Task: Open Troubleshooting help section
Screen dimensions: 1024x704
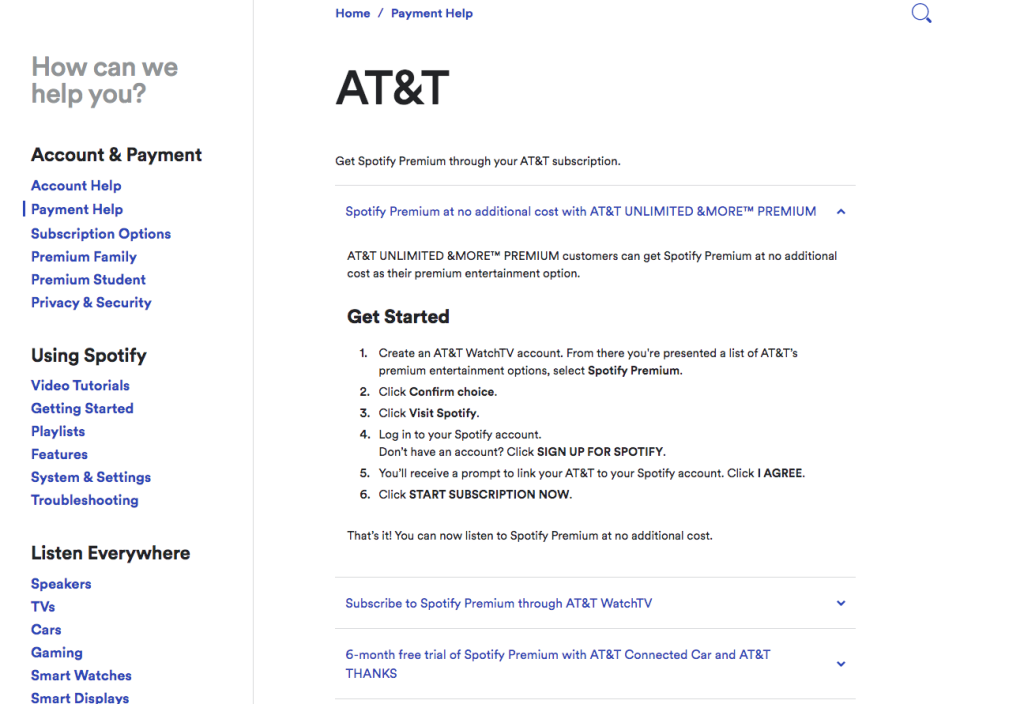Action: [x=84, y=500]
